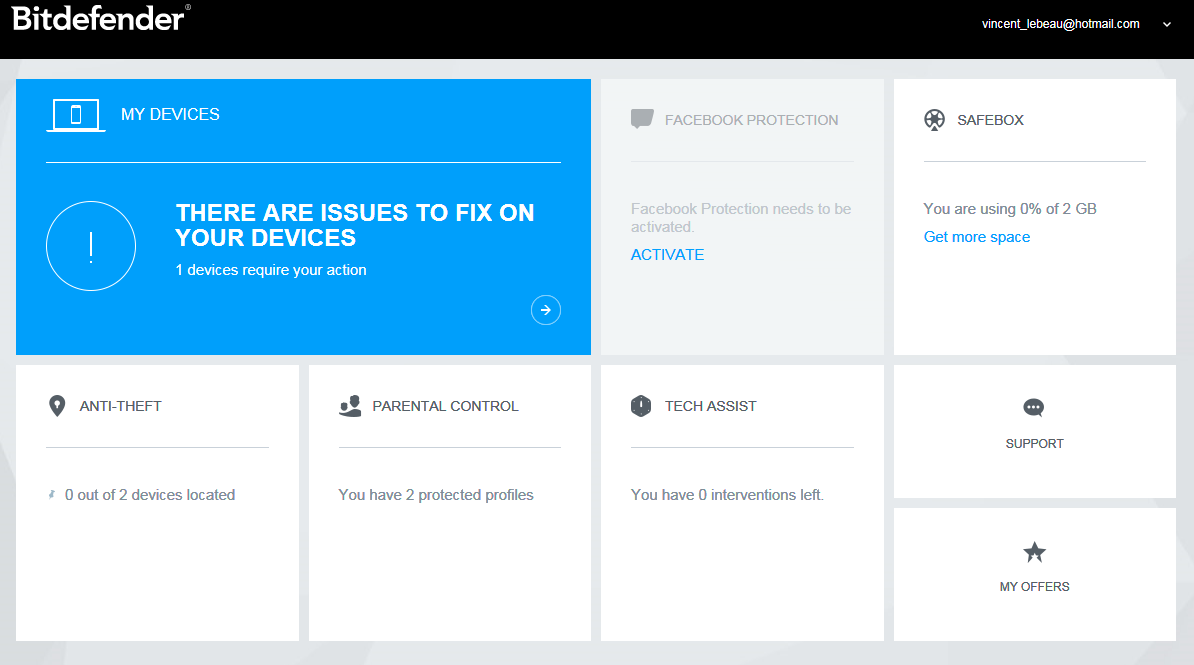Viewport: 1194px width, 665px height.
Task: Select 'There are issues to fix' headline
Action: click(355, 225)
